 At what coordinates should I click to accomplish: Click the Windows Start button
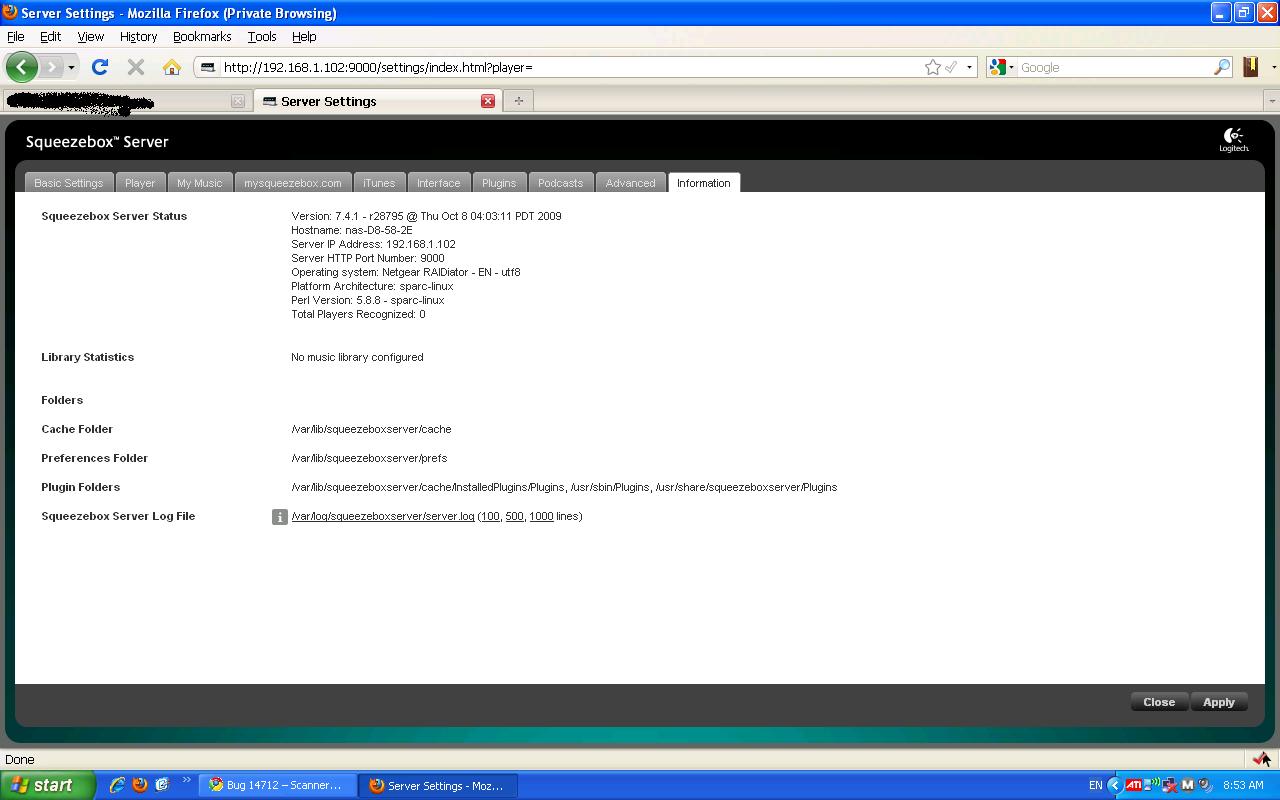45,785
